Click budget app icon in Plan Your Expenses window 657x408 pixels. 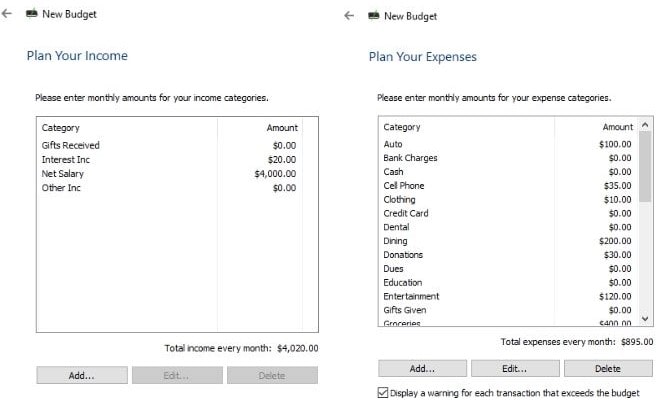coord(374,15)
